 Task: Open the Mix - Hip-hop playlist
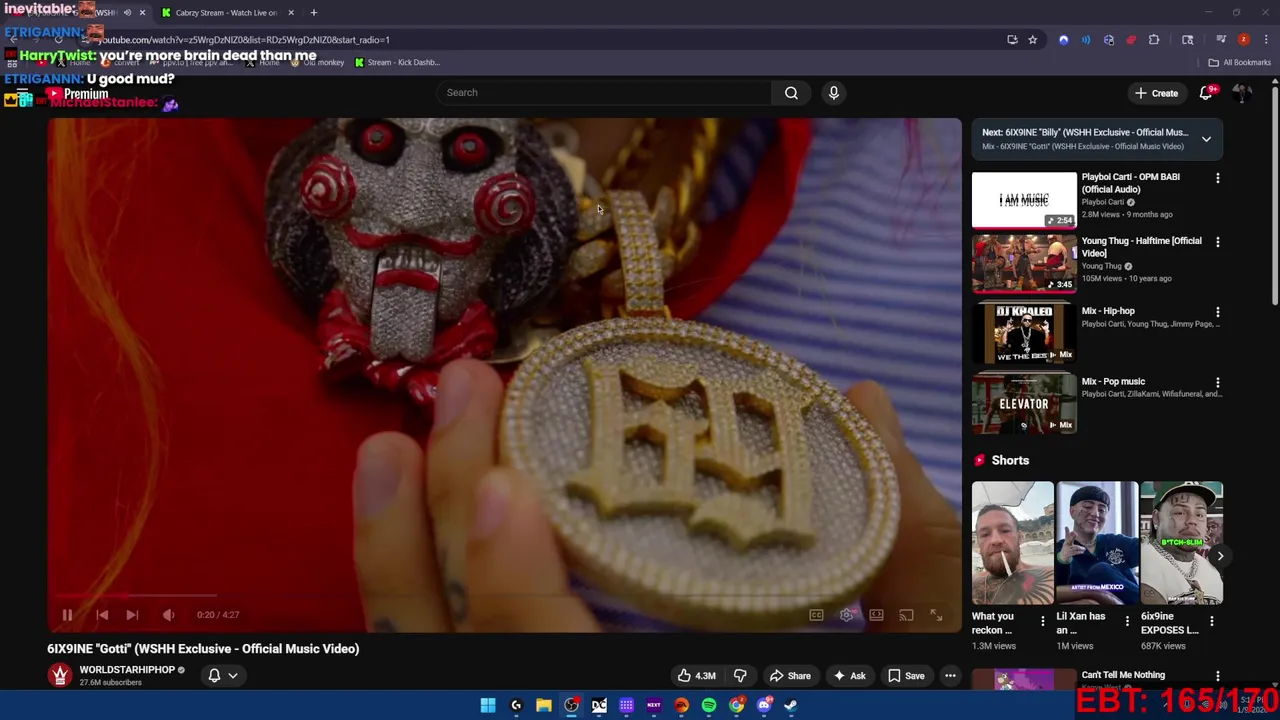click(1024, 334)
